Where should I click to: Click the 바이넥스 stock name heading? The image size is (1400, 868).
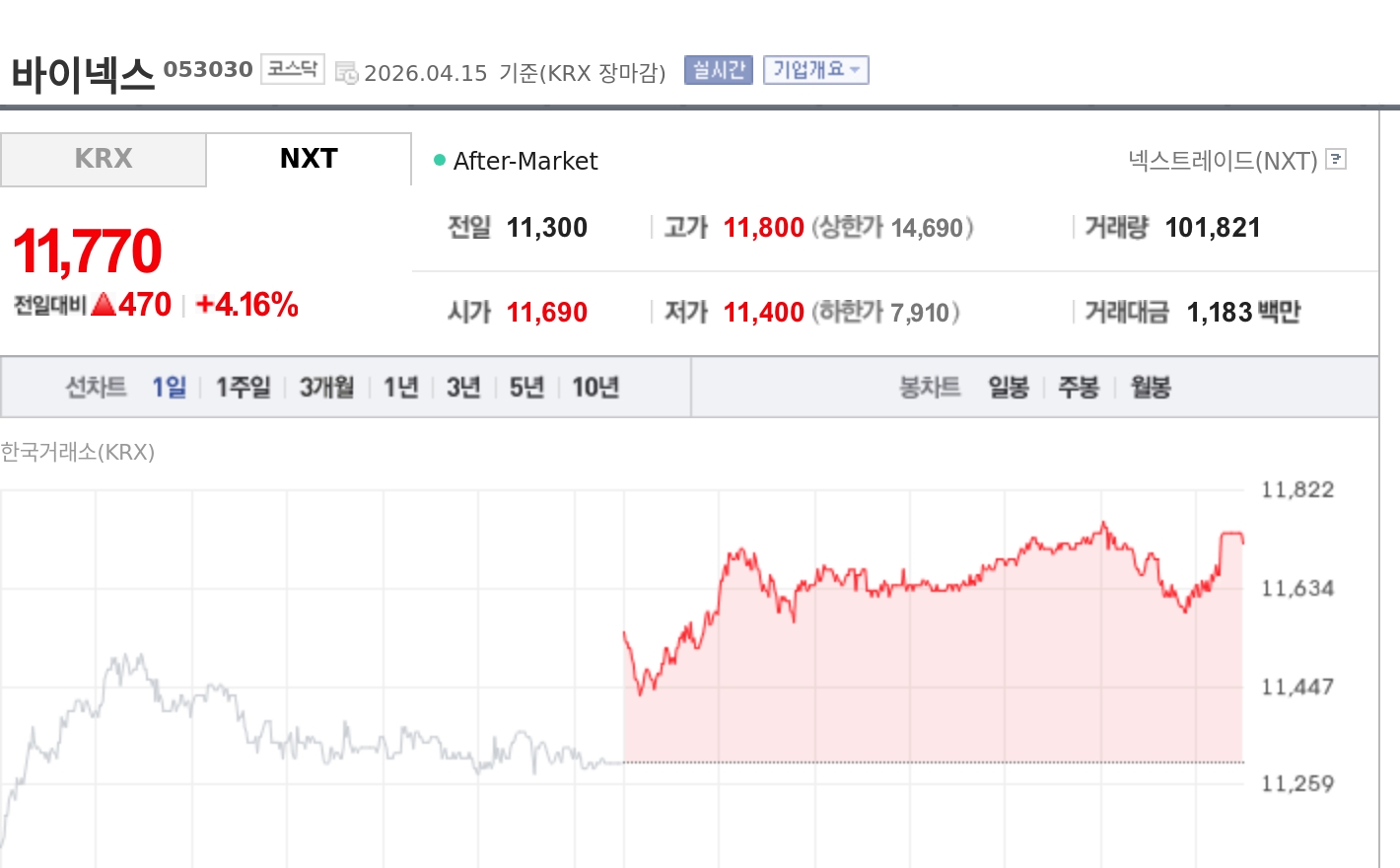point(82,69)
